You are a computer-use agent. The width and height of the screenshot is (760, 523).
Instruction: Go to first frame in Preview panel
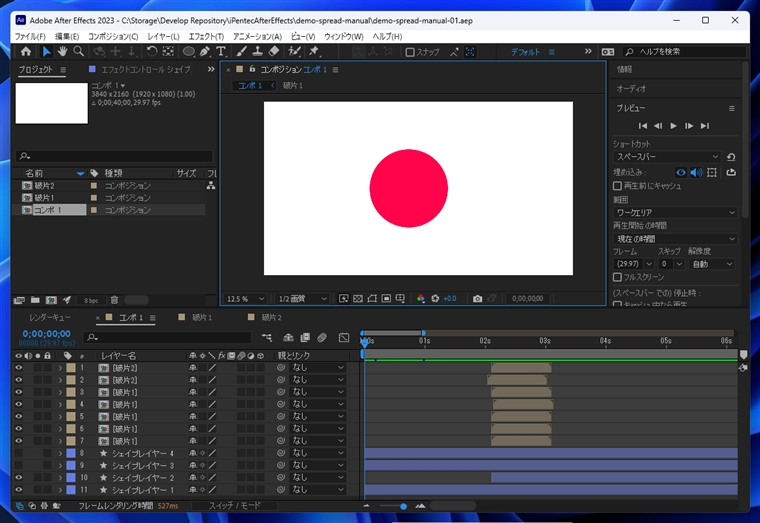click(x=643, y=126)
